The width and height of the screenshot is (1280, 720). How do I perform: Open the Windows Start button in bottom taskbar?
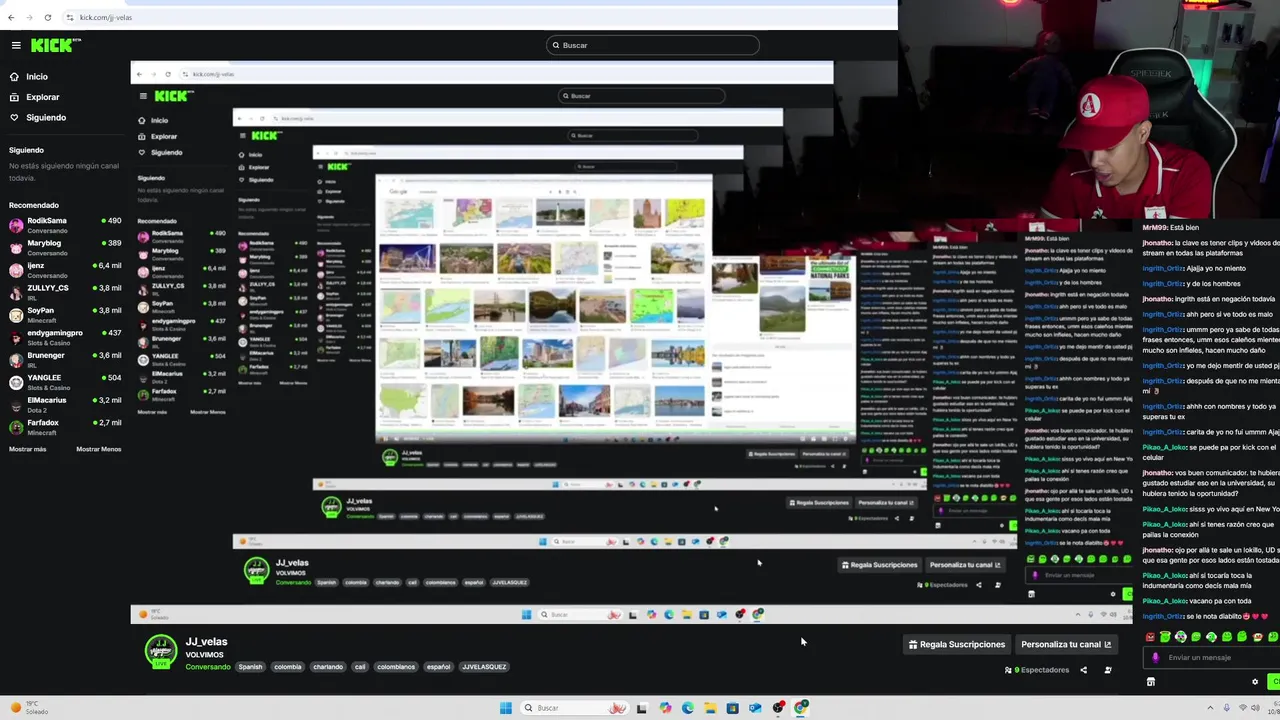(x=506, y=708)
